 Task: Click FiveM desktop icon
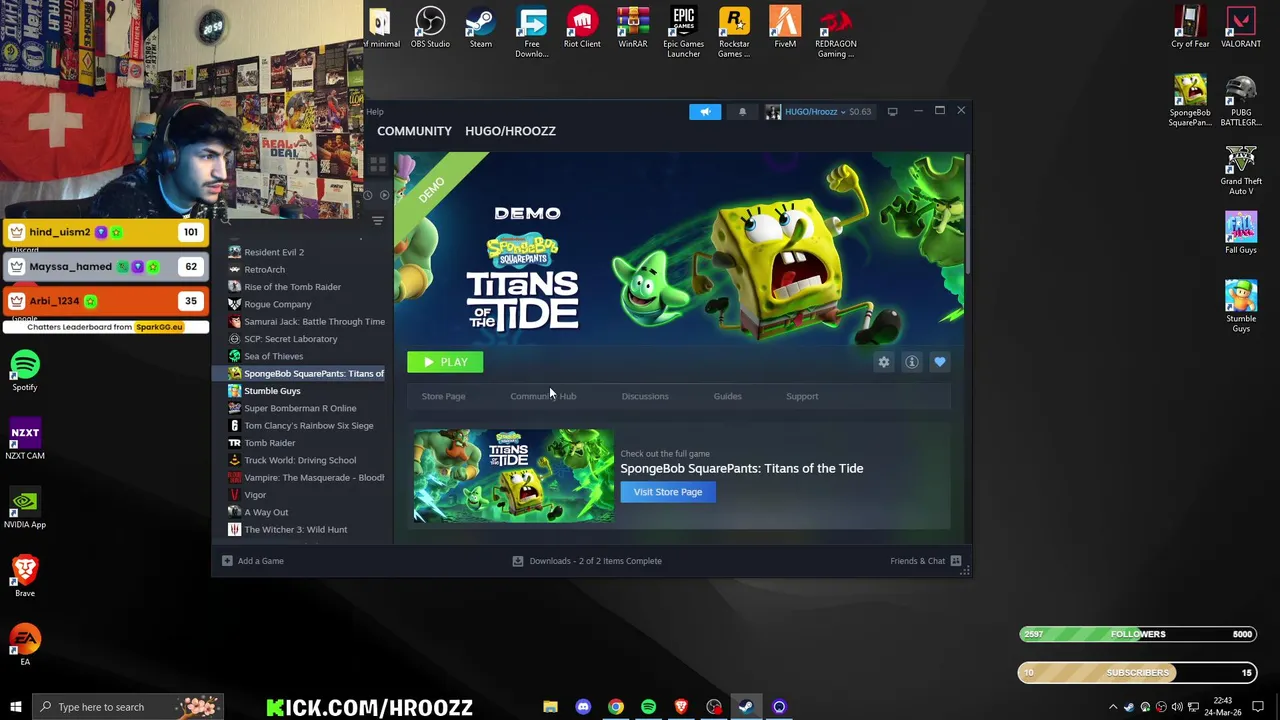pyautogui.click(x=785, y=28)
